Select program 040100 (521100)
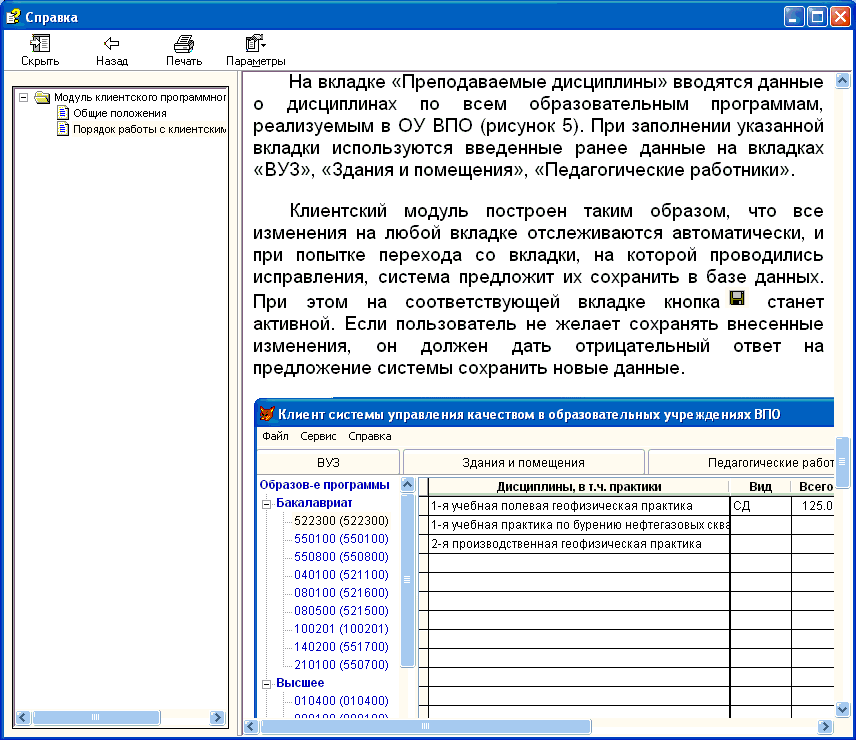Screen dimensions: 856x740 (x=341, y=575)
